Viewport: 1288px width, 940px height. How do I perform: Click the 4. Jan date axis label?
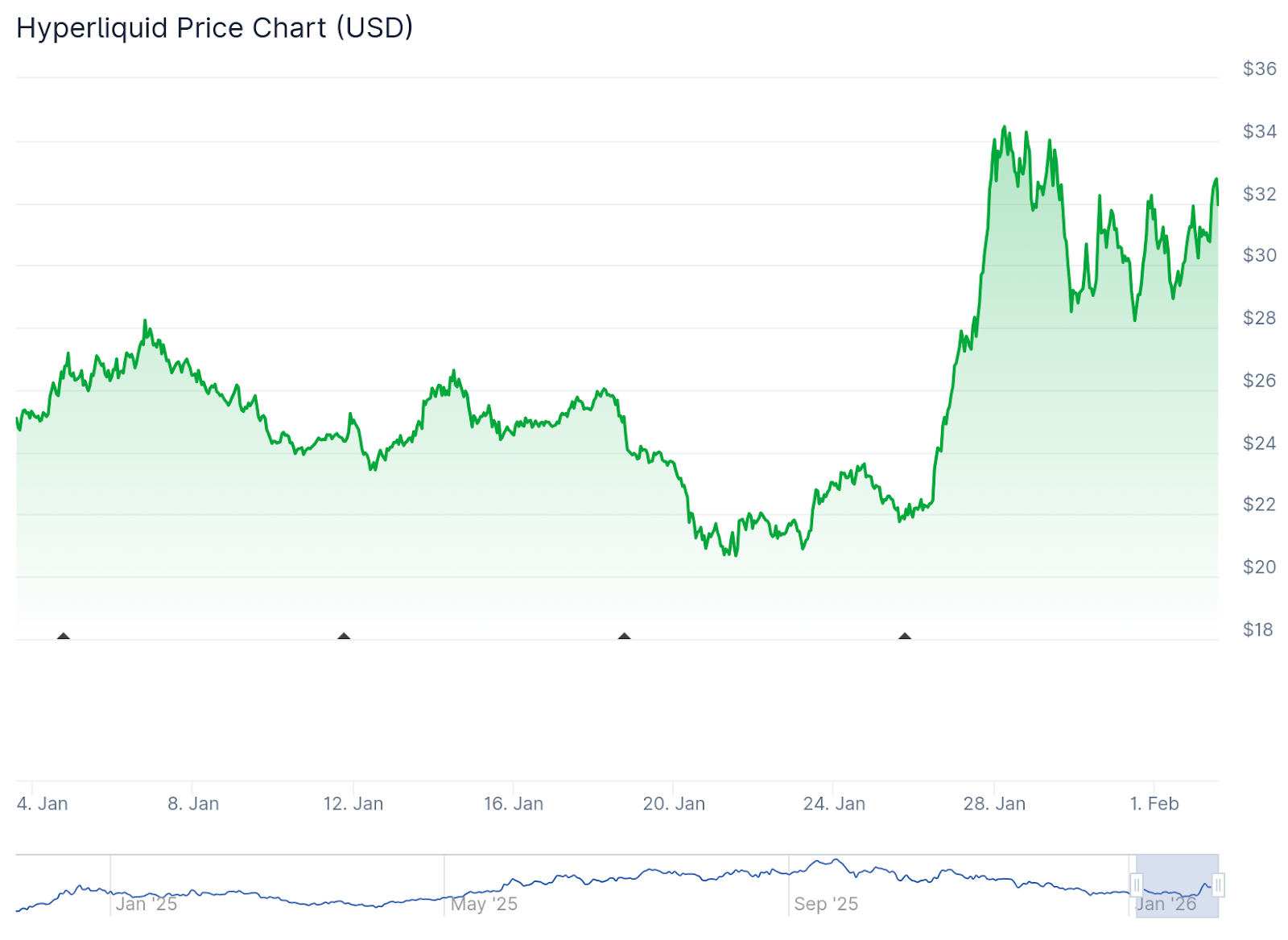click(x=43, y=803)
